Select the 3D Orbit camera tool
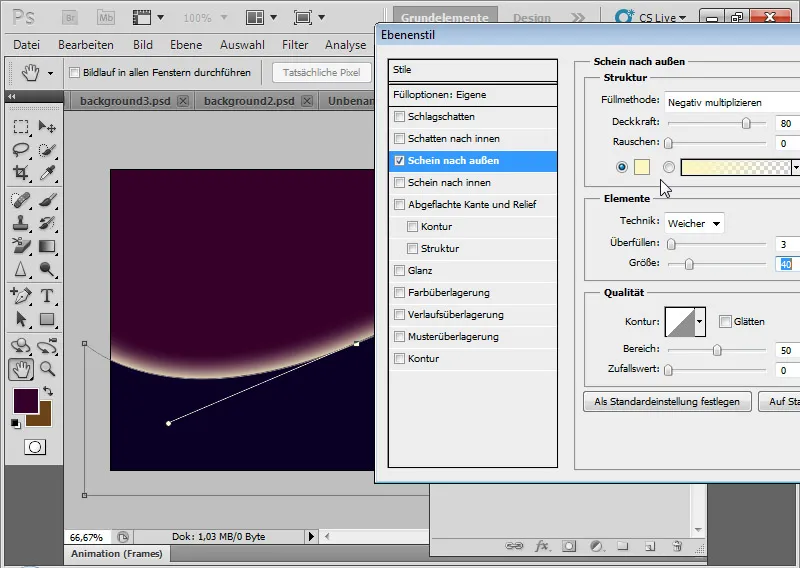 tap(47, 346)
